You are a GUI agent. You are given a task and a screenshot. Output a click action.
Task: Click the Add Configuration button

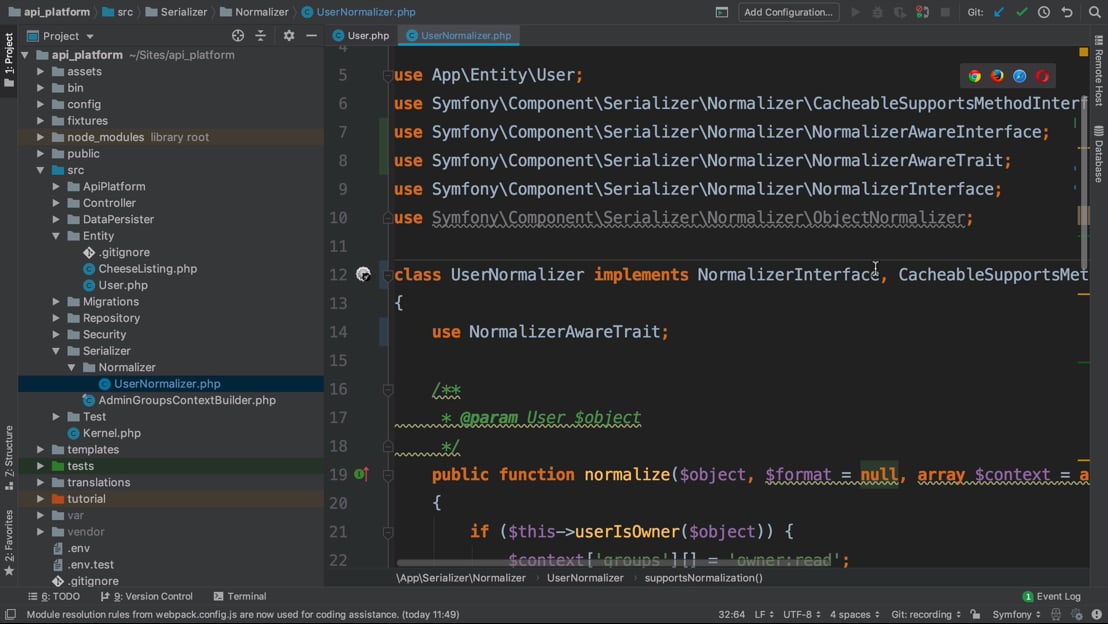coord(788,12)
